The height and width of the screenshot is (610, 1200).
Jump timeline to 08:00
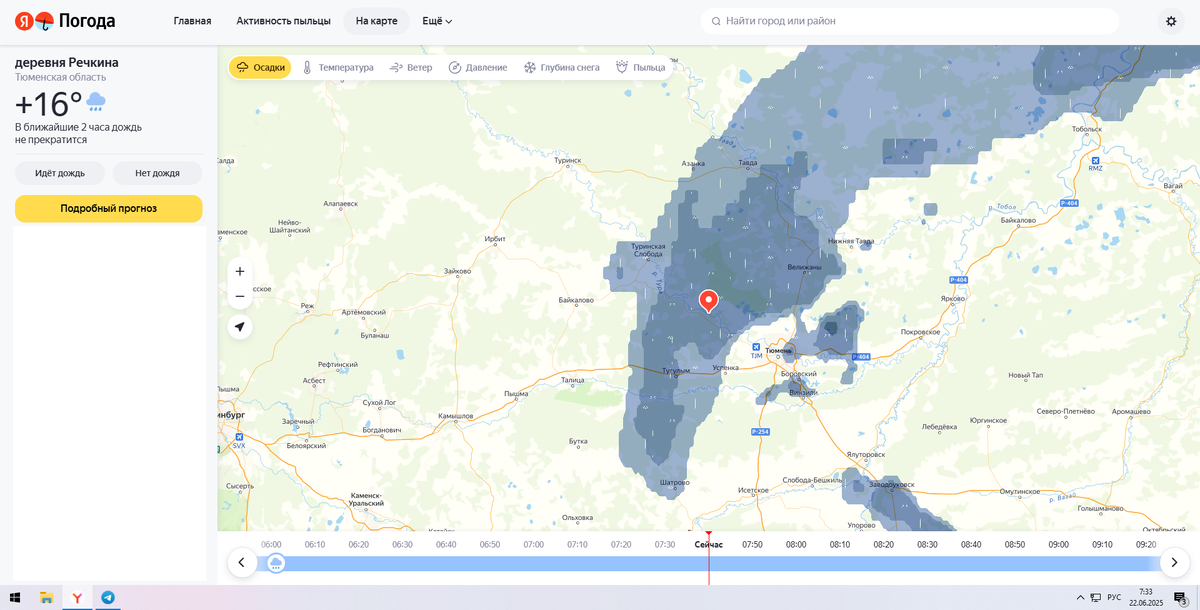point(796,544)
